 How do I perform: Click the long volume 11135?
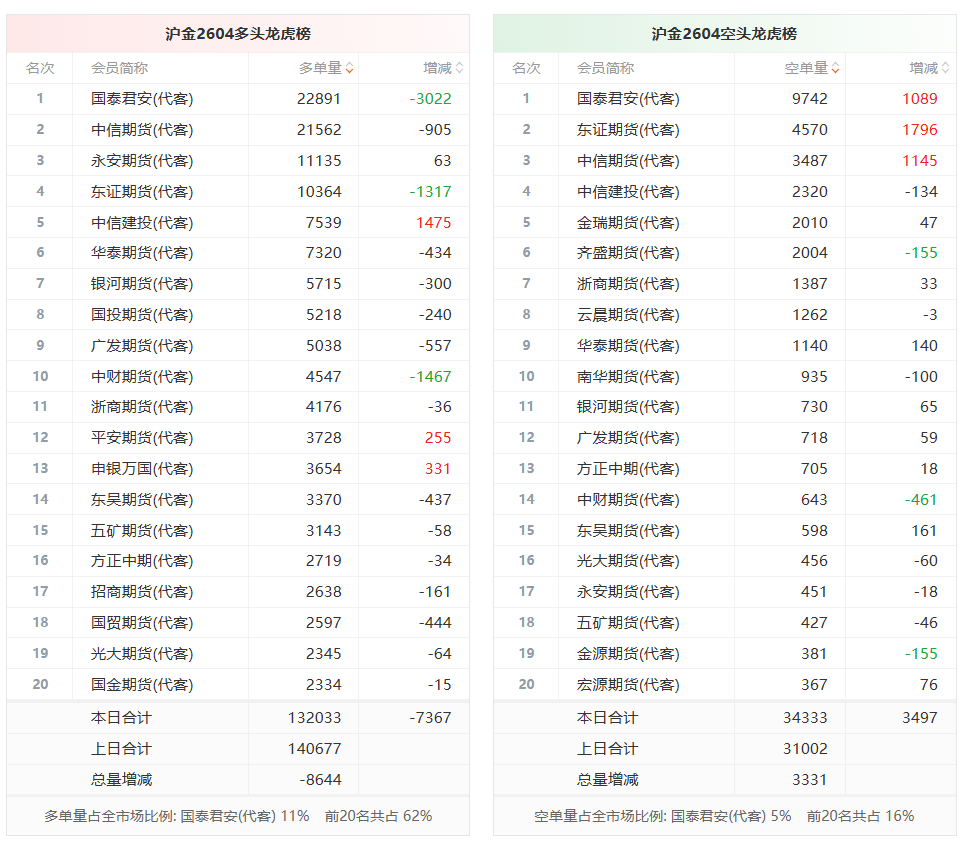pos(319,160)
